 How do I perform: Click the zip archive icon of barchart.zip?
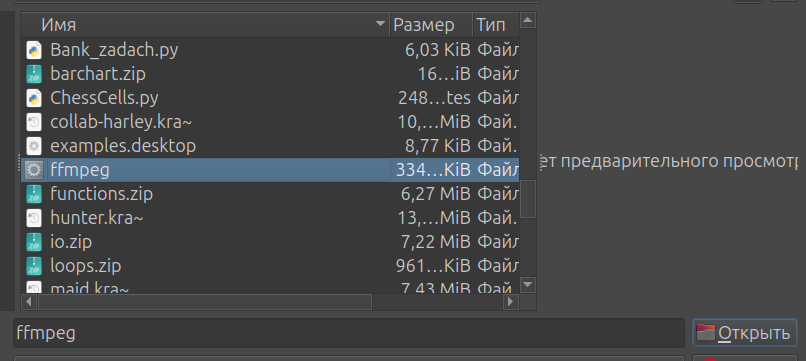[x=34, y=74]
